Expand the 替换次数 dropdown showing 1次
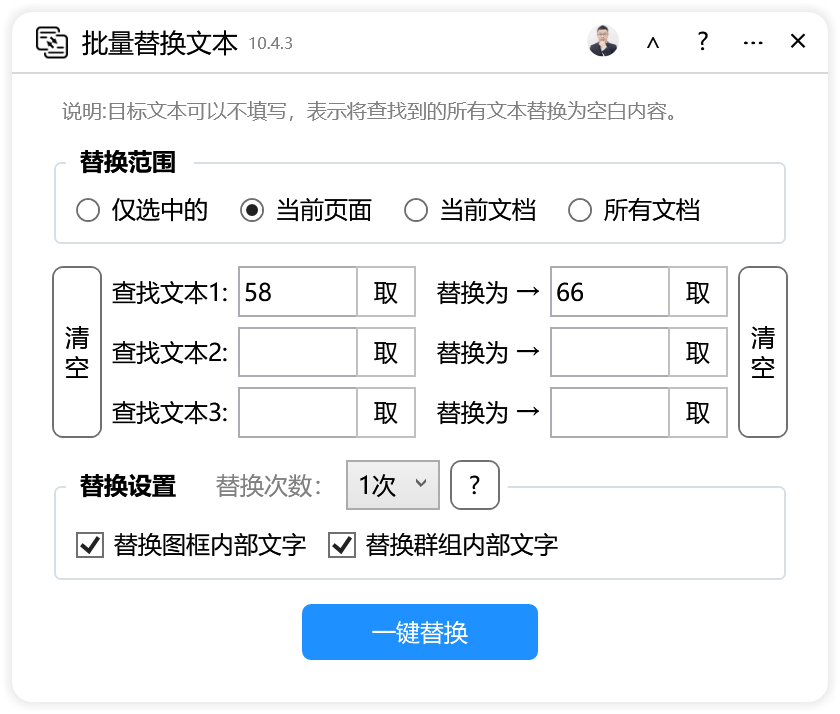The height and width of the screenshot is (714, 840). pyautogui.click(x=392, y=485)
